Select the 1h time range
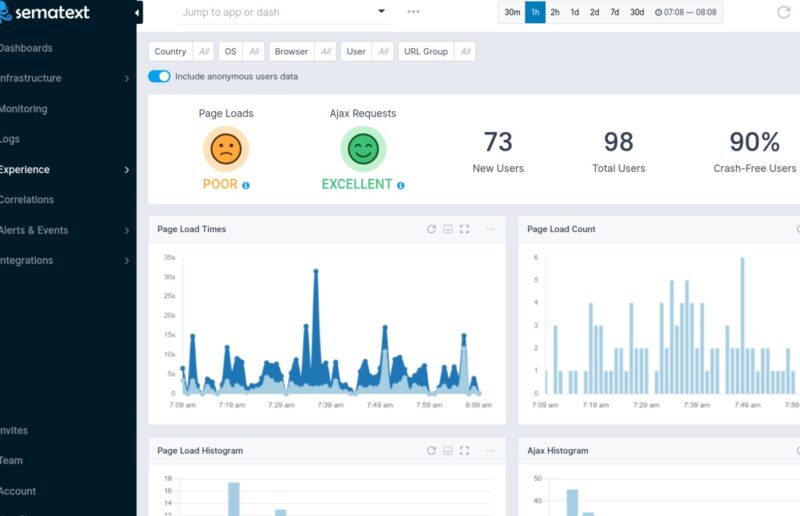 click(535, 12)
